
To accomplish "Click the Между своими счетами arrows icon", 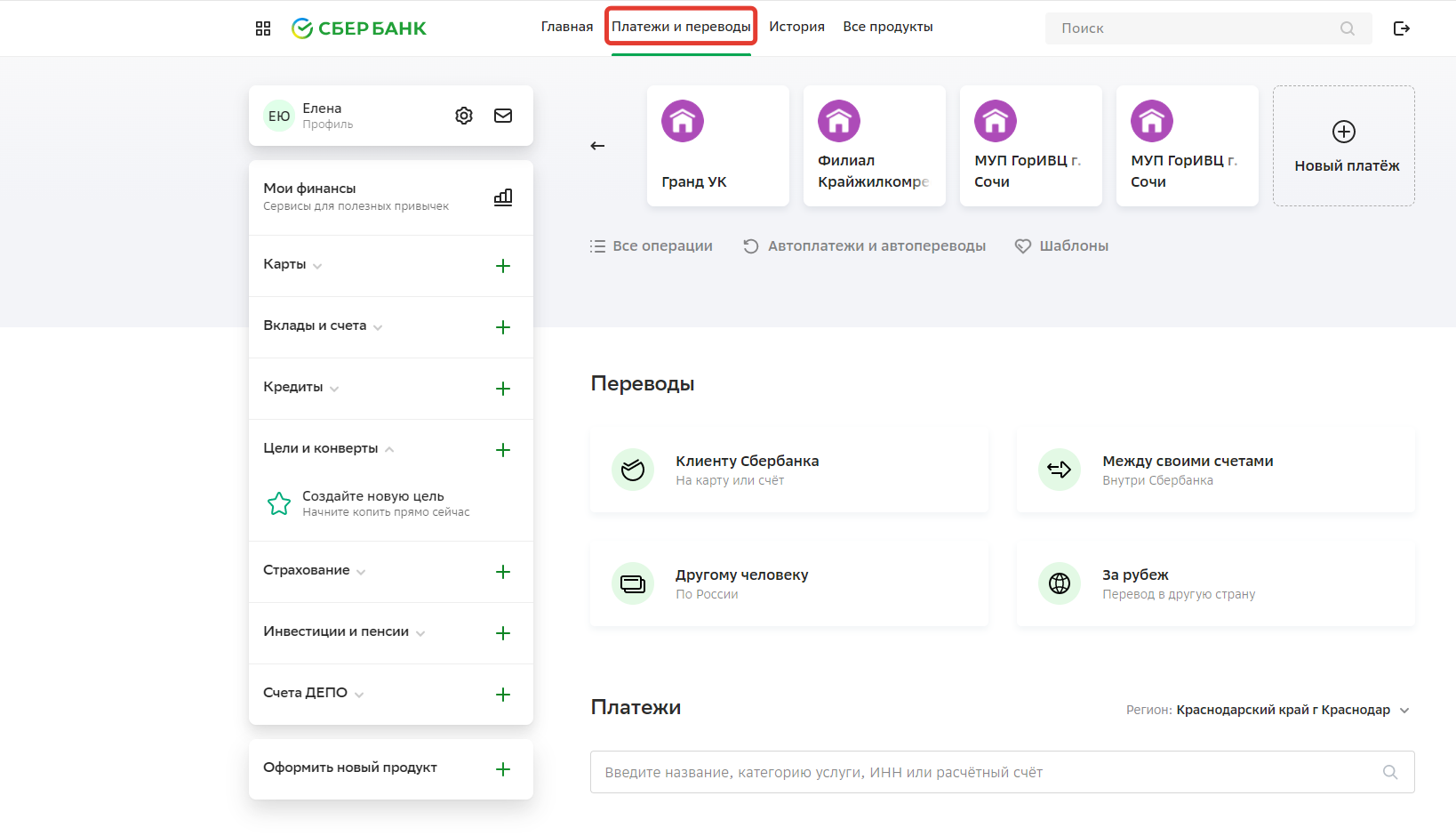I will [1060, 470].
